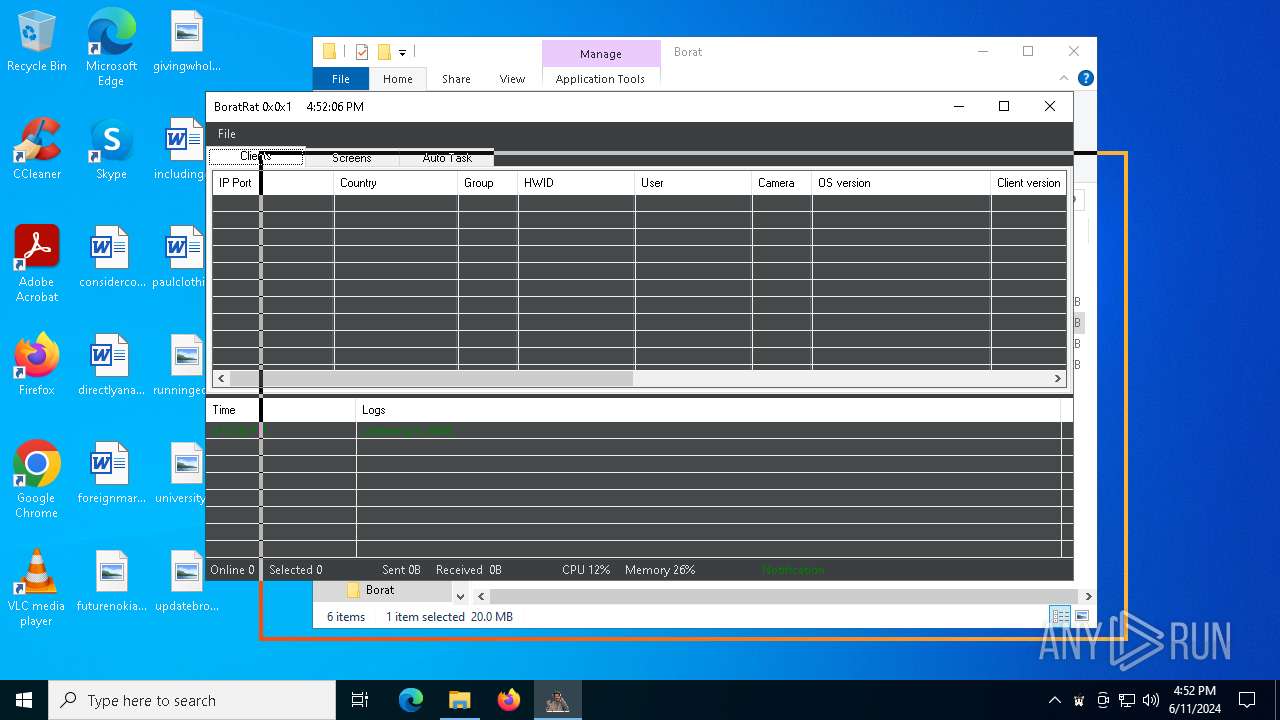Click the Properties quick access toolbar icon

(362, 52)
